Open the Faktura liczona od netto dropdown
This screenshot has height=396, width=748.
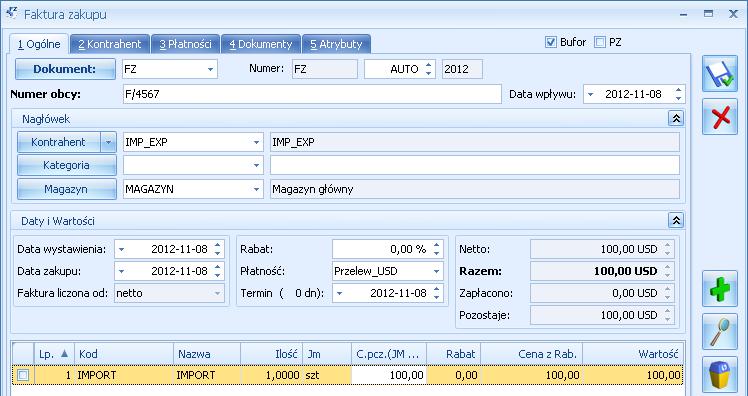point(218,293)
